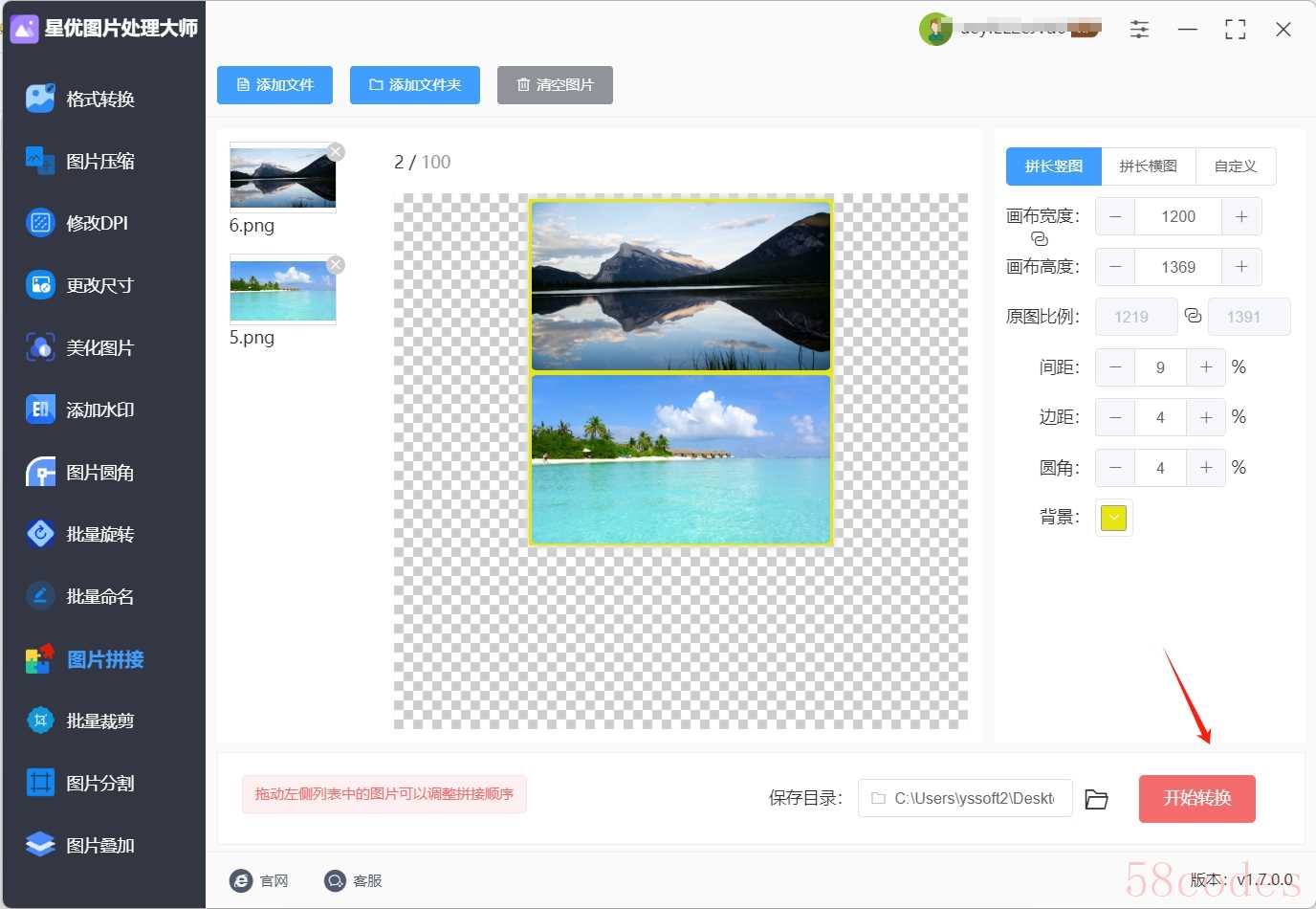Open folder browse icon beside save path

[1097, 799]
